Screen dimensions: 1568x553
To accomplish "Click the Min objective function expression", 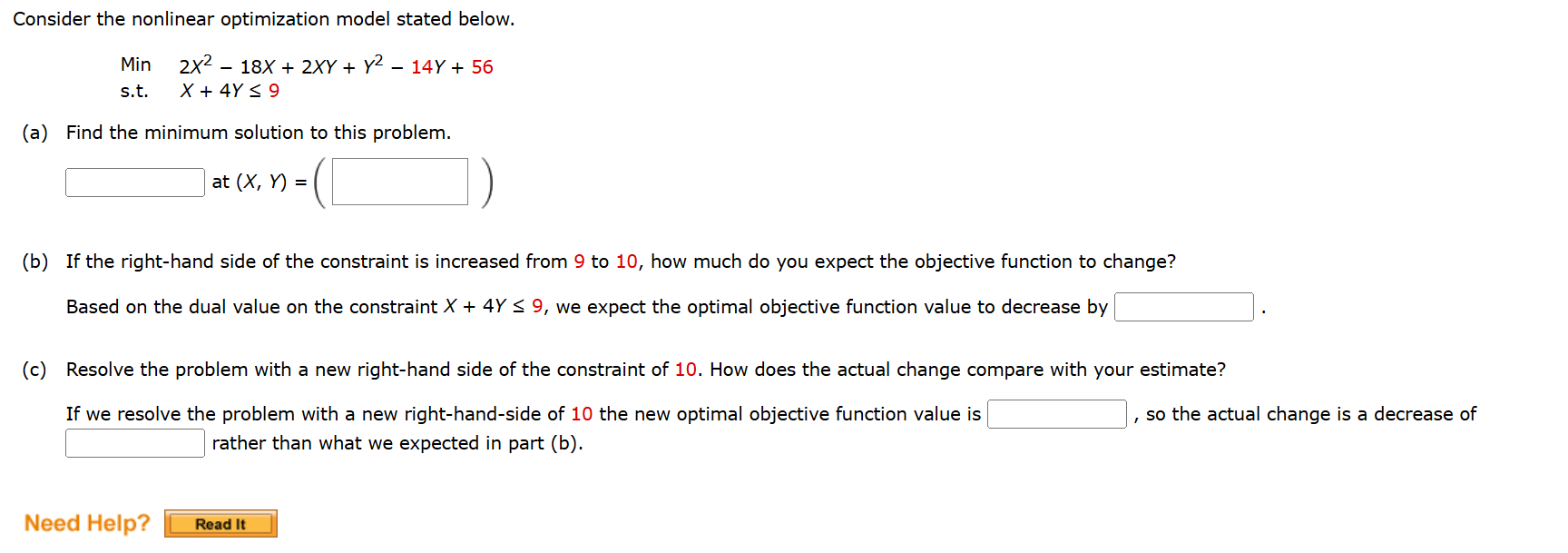I will (x=336, y=64).
